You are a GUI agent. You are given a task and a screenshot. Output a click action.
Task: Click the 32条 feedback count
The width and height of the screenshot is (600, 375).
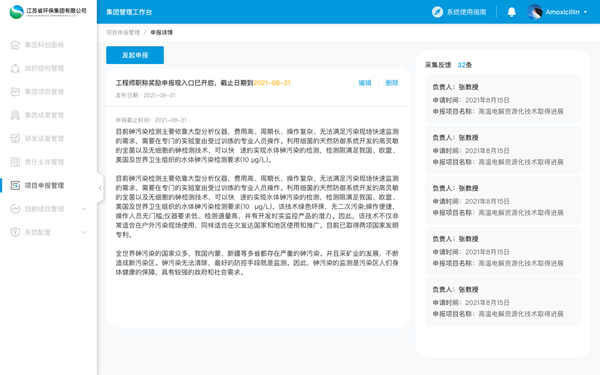click(465, 65)
